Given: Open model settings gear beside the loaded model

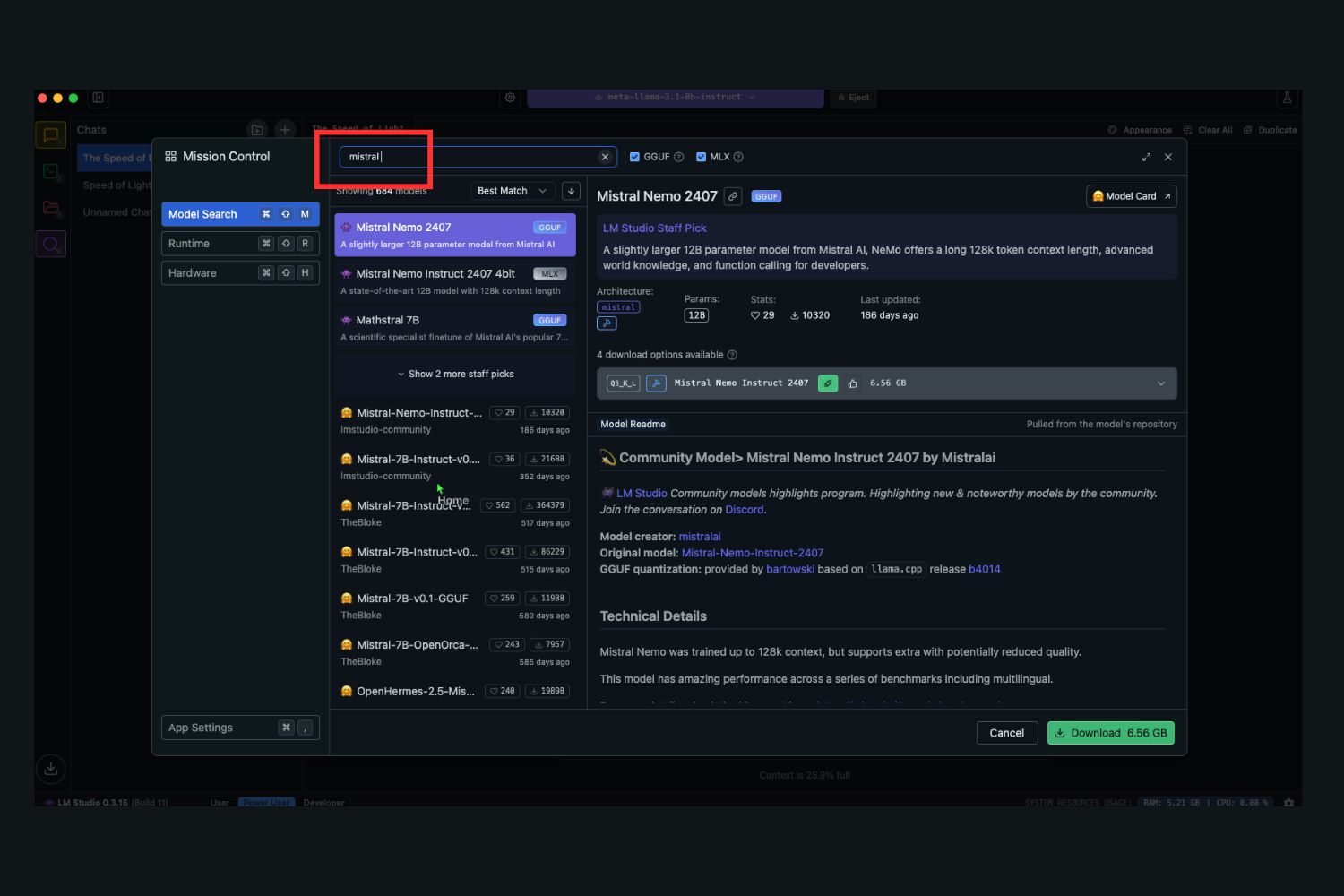Looking at the screenshot, I should coord(511,98).
